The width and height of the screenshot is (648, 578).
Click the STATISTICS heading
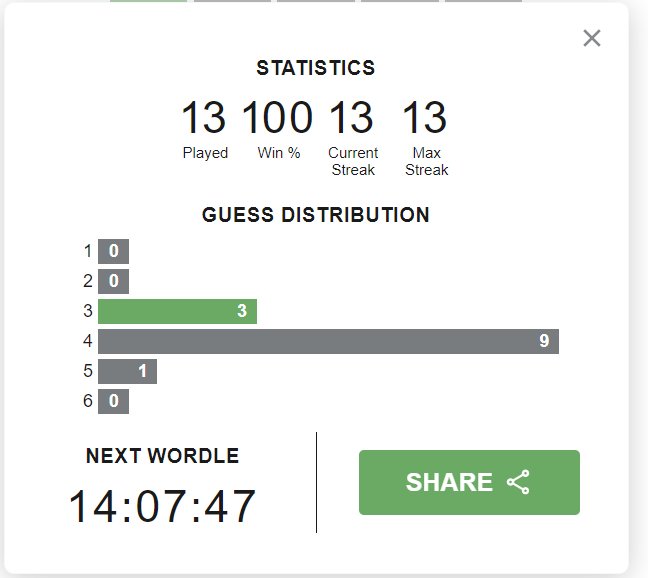pos(316,68)
